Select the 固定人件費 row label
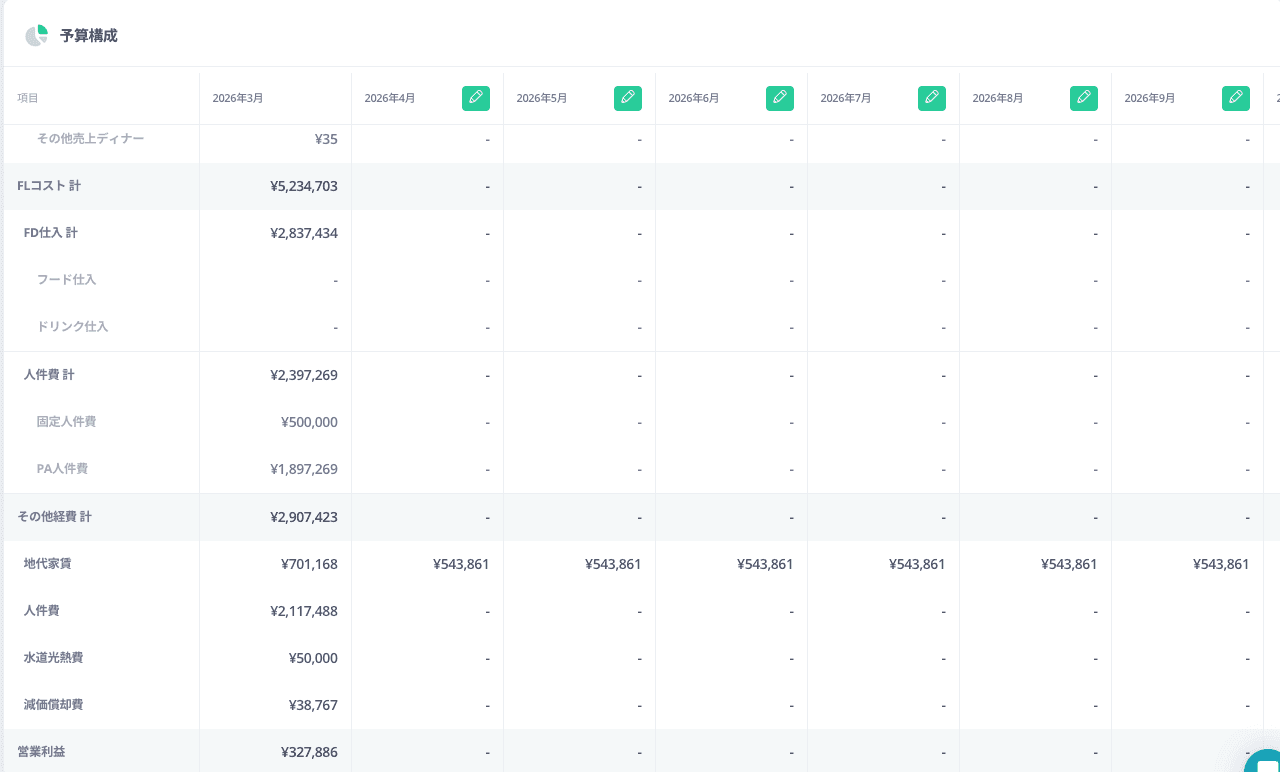 coord(66,422)
